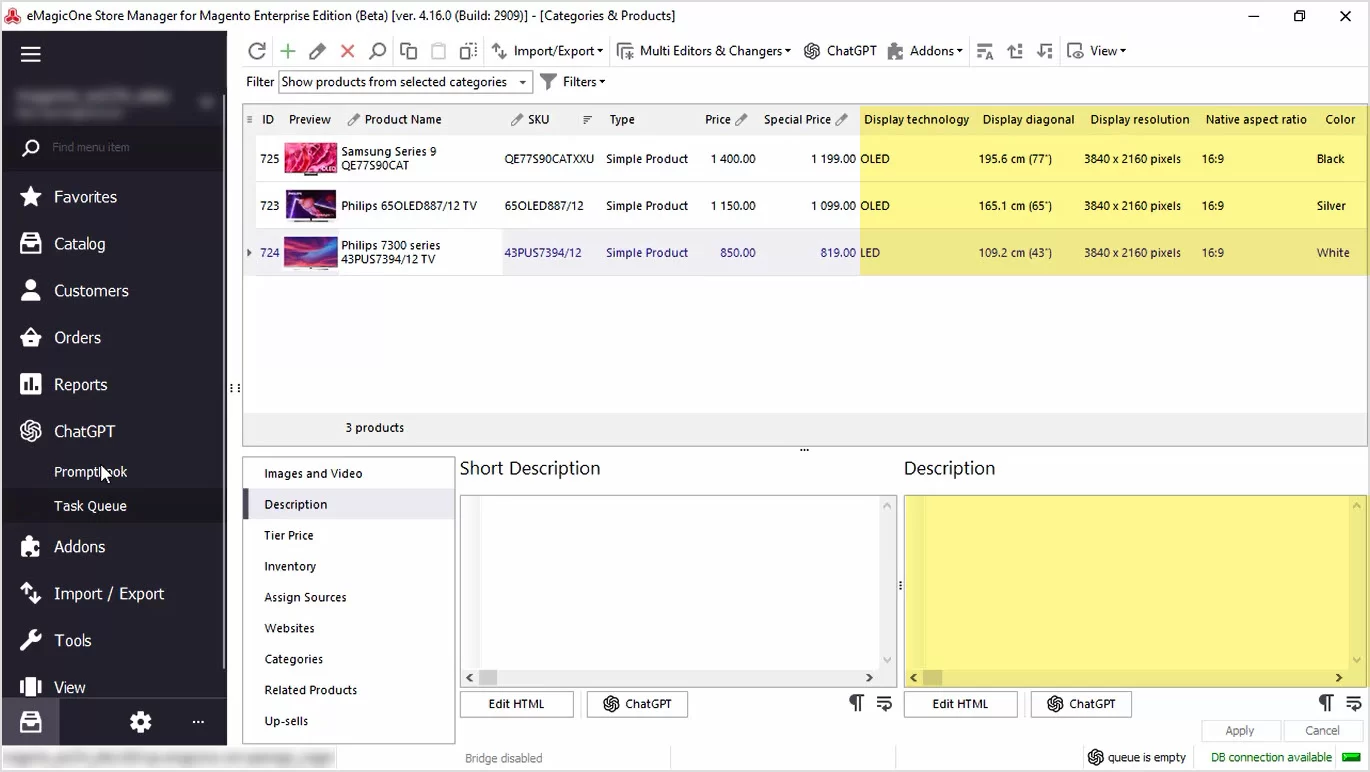Click the copy product icon
This screenshot has width=1370, height=772.
point(408,51)
